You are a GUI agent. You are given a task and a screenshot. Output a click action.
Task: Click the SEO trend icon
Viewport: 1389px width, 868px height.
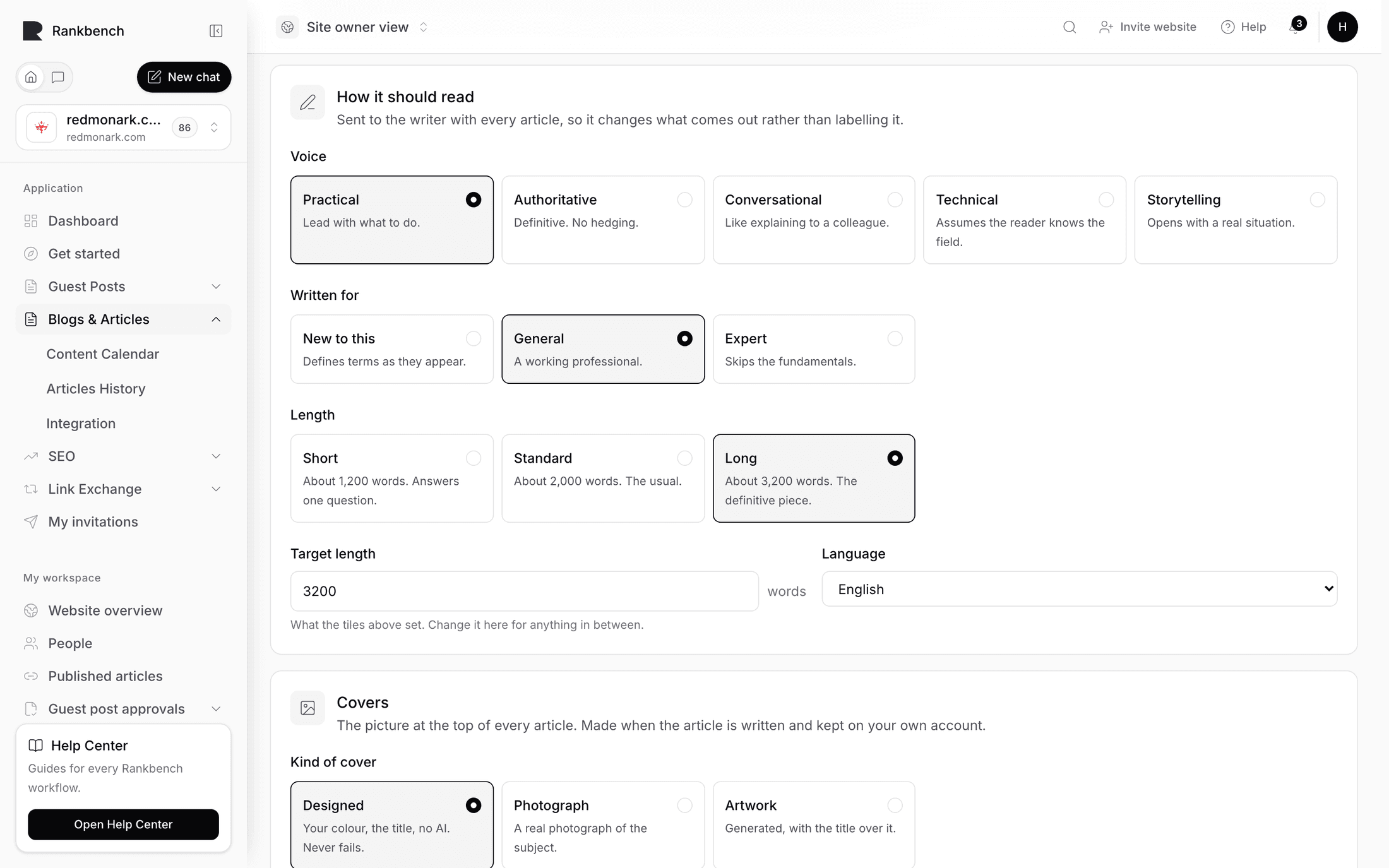[31, 456]
